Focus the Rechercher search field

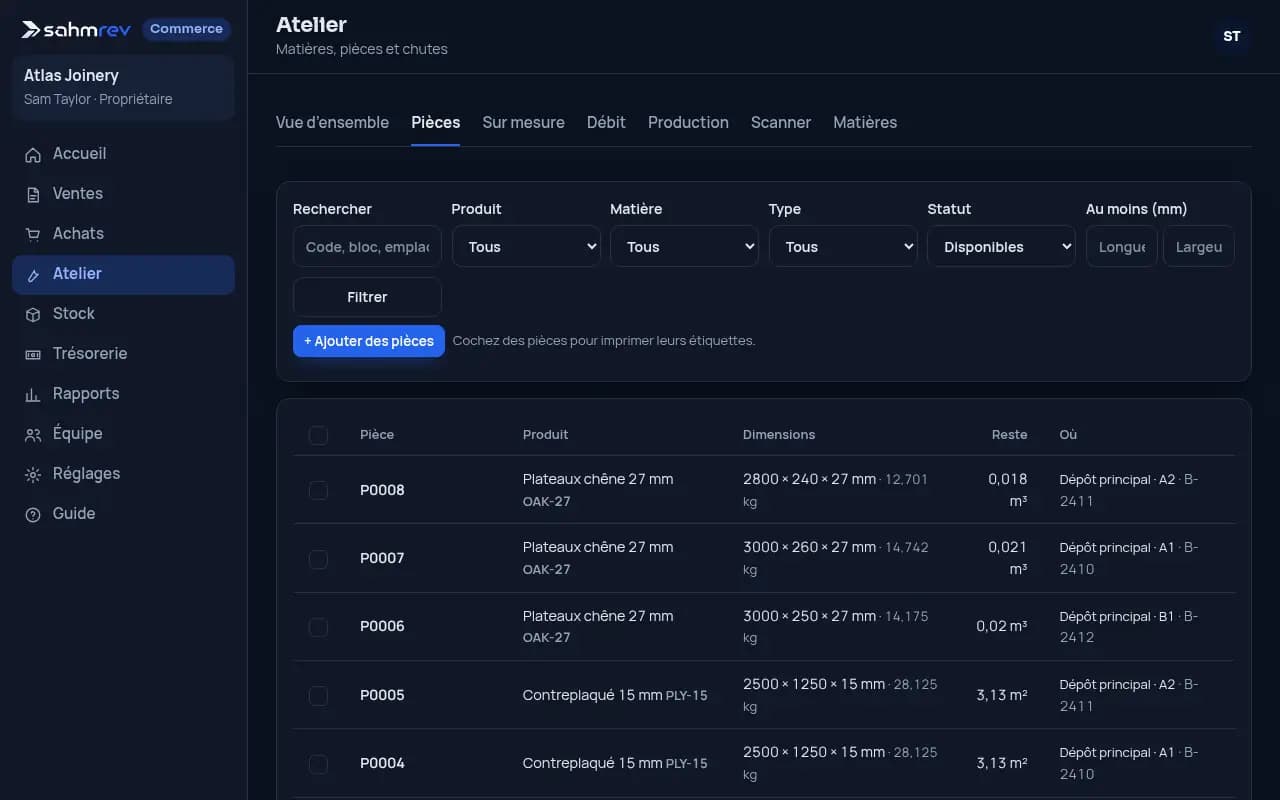[x=367, y=247]
